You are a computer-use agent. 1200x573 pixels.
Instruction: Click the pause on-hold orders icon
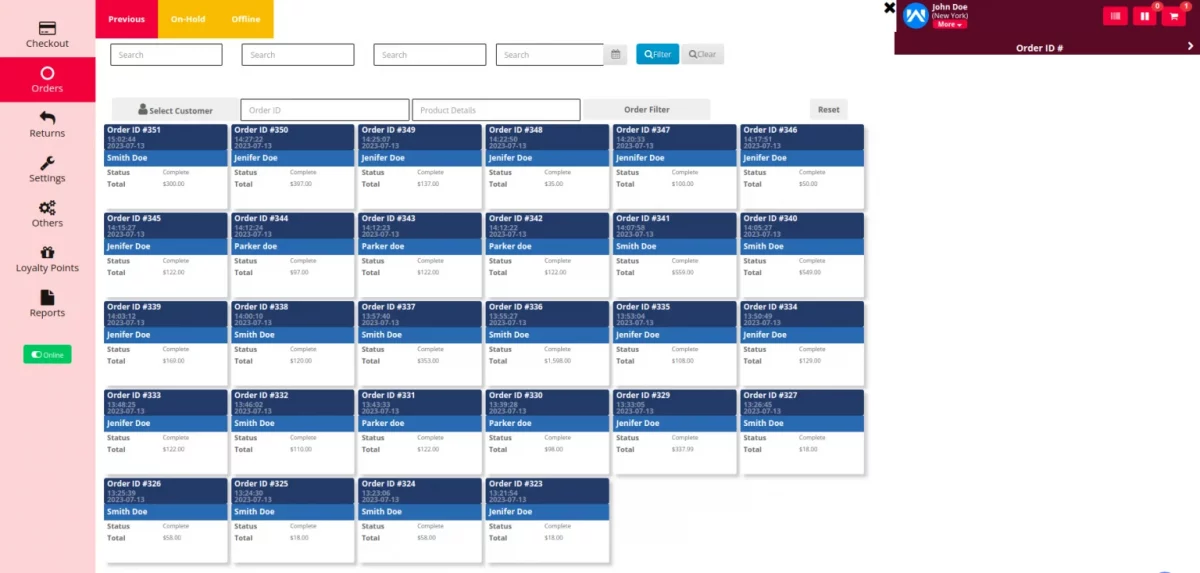click(1144, 16)
